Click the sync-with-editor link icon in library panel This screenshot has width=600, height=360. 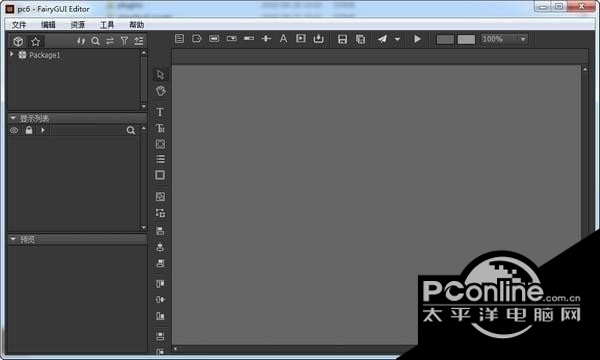point(81,41)
